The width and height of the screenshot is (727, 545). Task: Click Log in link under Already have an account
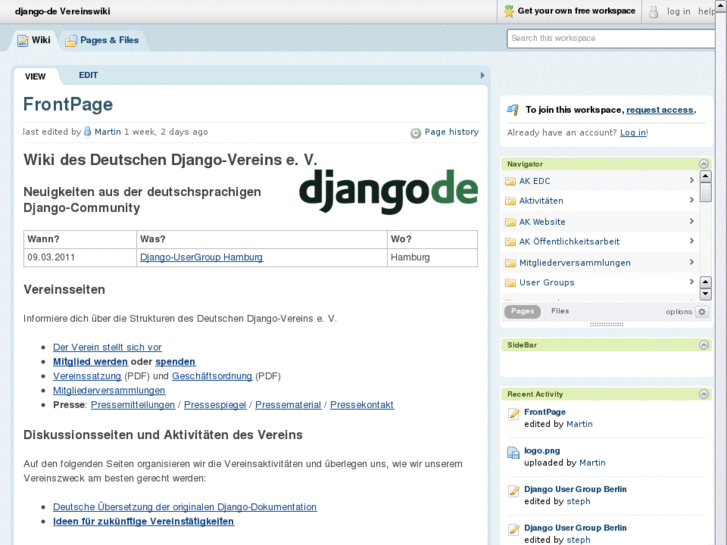tap(633, 133)
